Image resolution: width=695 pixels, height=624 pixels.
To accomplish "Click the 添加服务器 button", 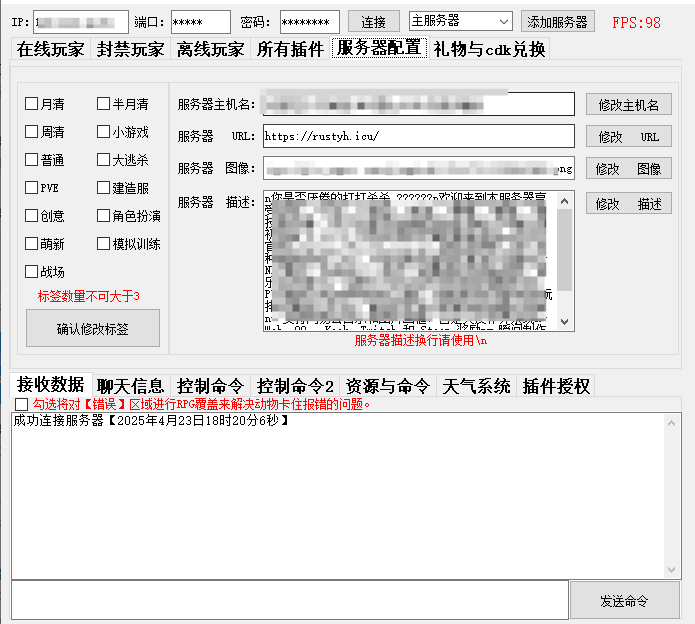I will pyautogui.click(x=557, y=22).
